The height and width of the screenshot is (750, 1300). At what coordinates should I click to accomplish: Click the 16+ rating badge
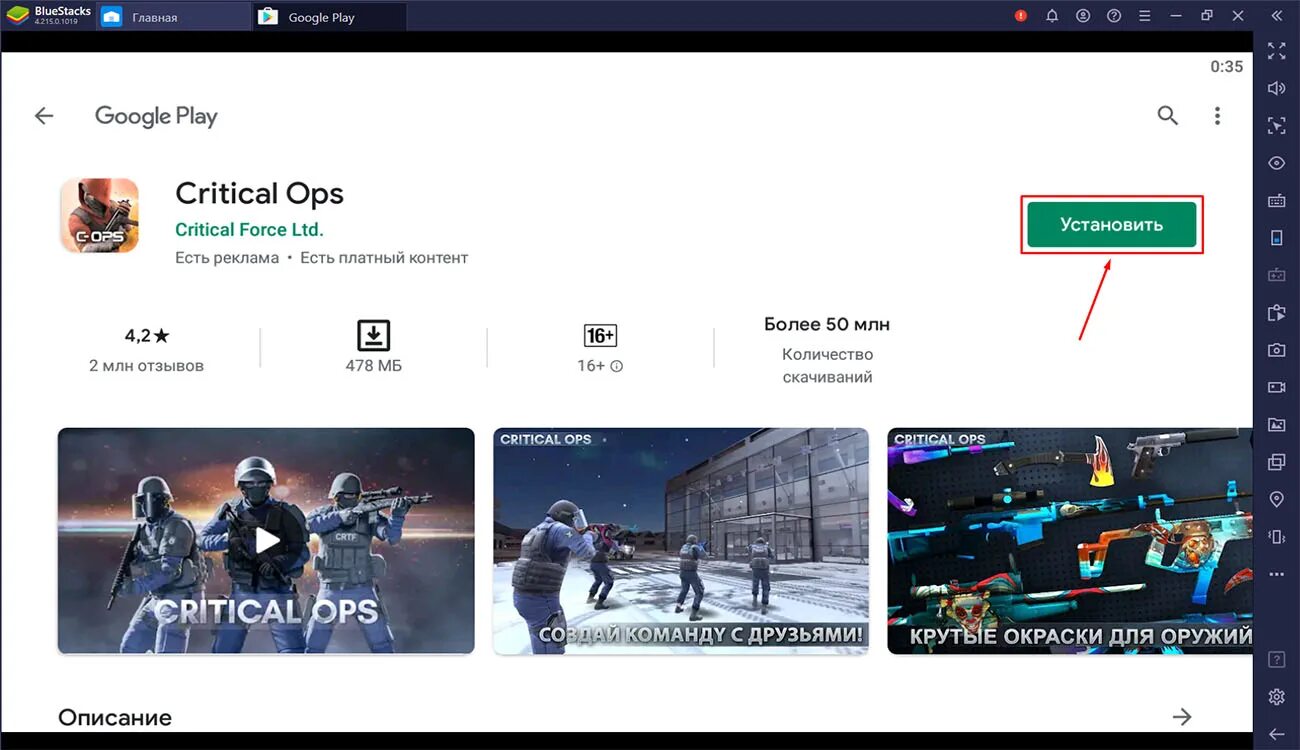(x=600, y=335)
